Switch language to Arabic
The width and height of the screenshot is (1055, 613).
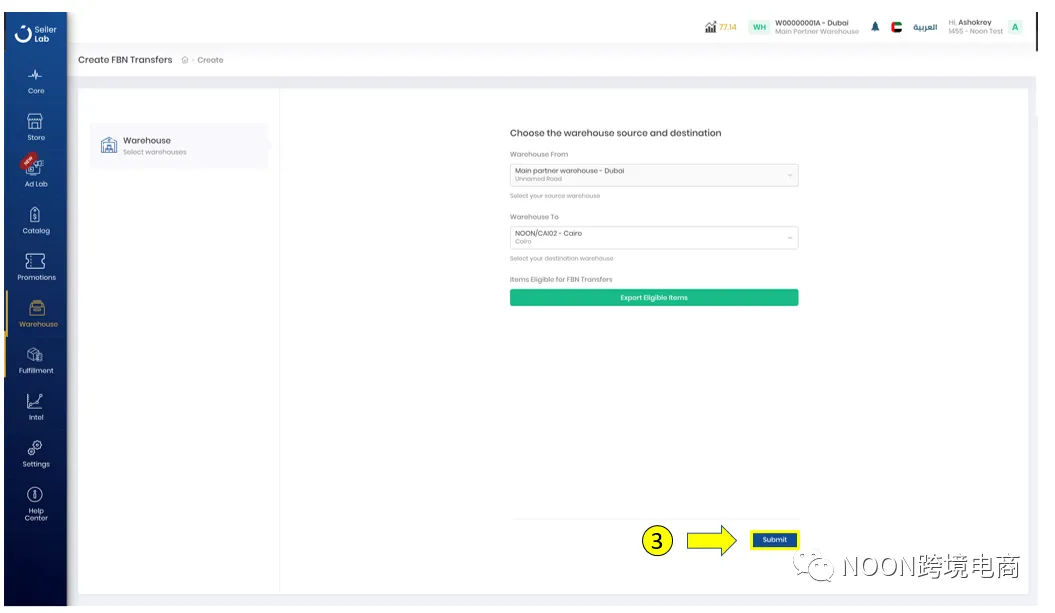pos(925,27)
